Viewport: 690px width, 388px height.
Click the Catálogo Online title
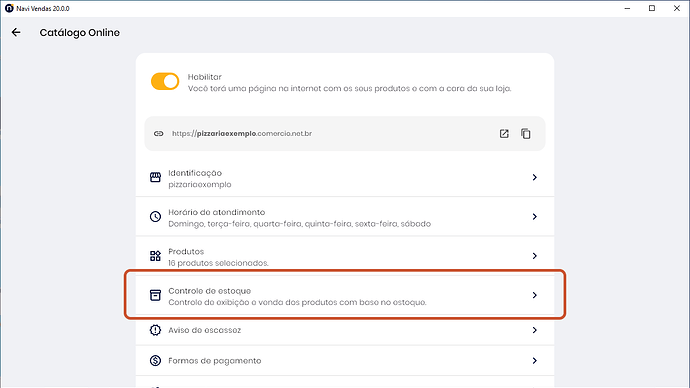click(x=80, y=33)
